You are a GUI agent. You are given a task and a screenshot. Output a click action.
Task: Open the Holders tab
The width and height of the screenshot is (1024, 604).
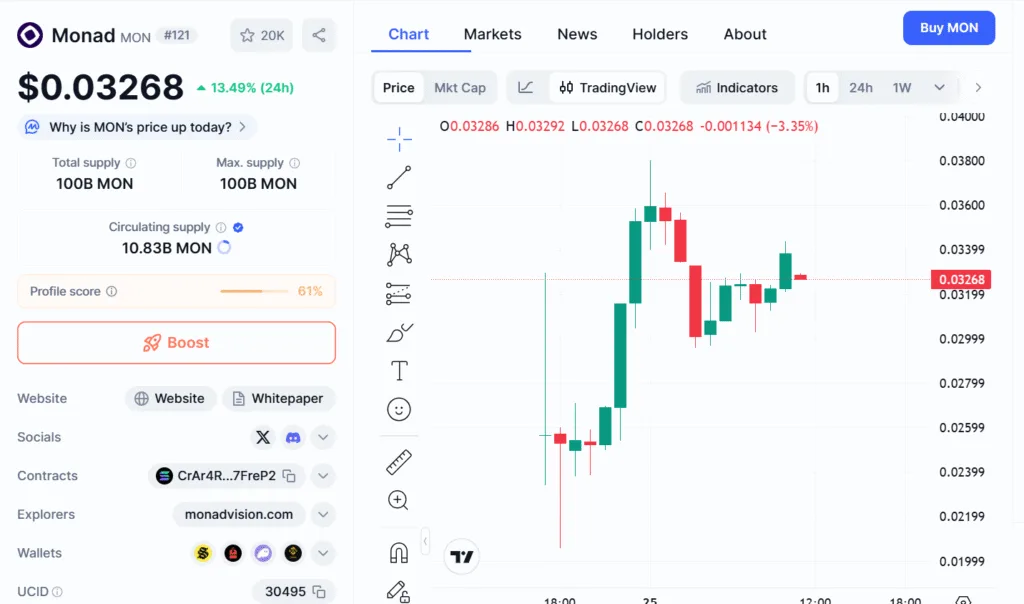(x=659, y=33)
